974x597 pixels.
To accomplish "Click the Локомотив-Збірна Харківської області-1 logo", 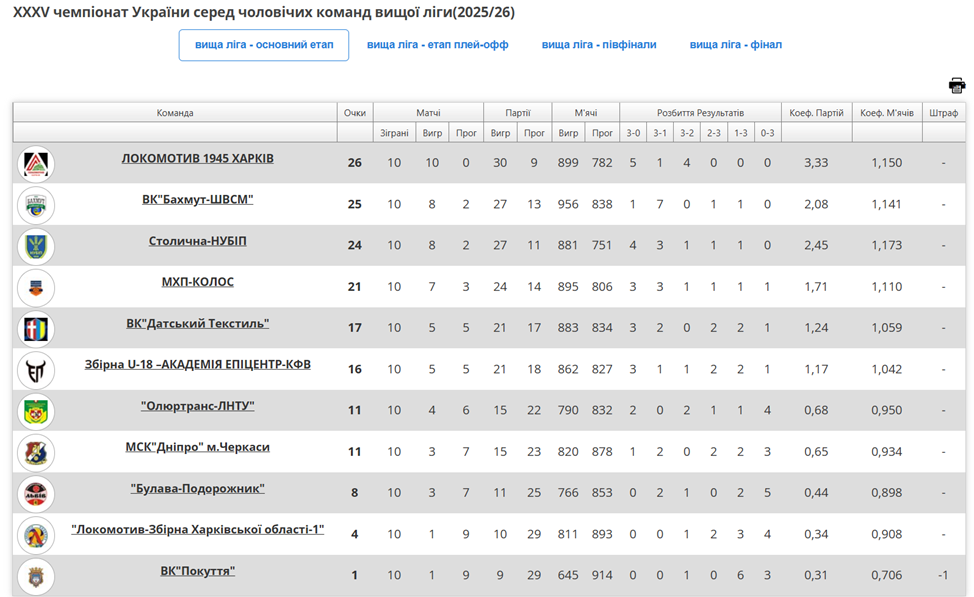I will pyautogui.click(x=36, y=535).
